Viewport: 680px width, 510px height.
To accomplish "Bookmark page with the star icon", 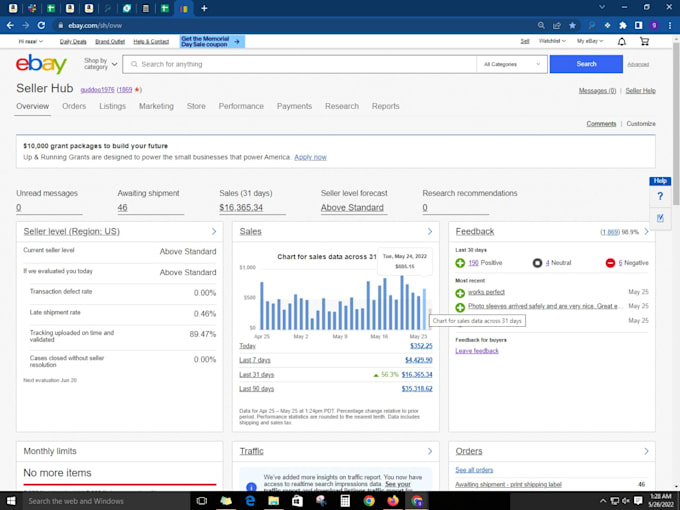I will coord(572,26).
